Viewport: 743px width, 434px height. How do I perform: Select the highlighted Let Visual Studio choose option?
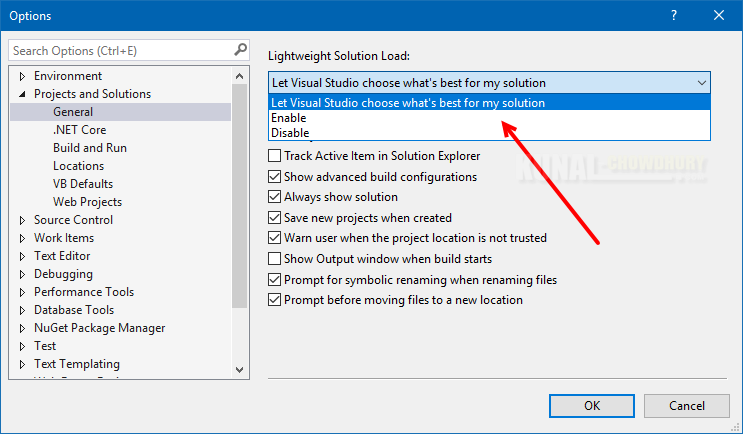point(408,103)
